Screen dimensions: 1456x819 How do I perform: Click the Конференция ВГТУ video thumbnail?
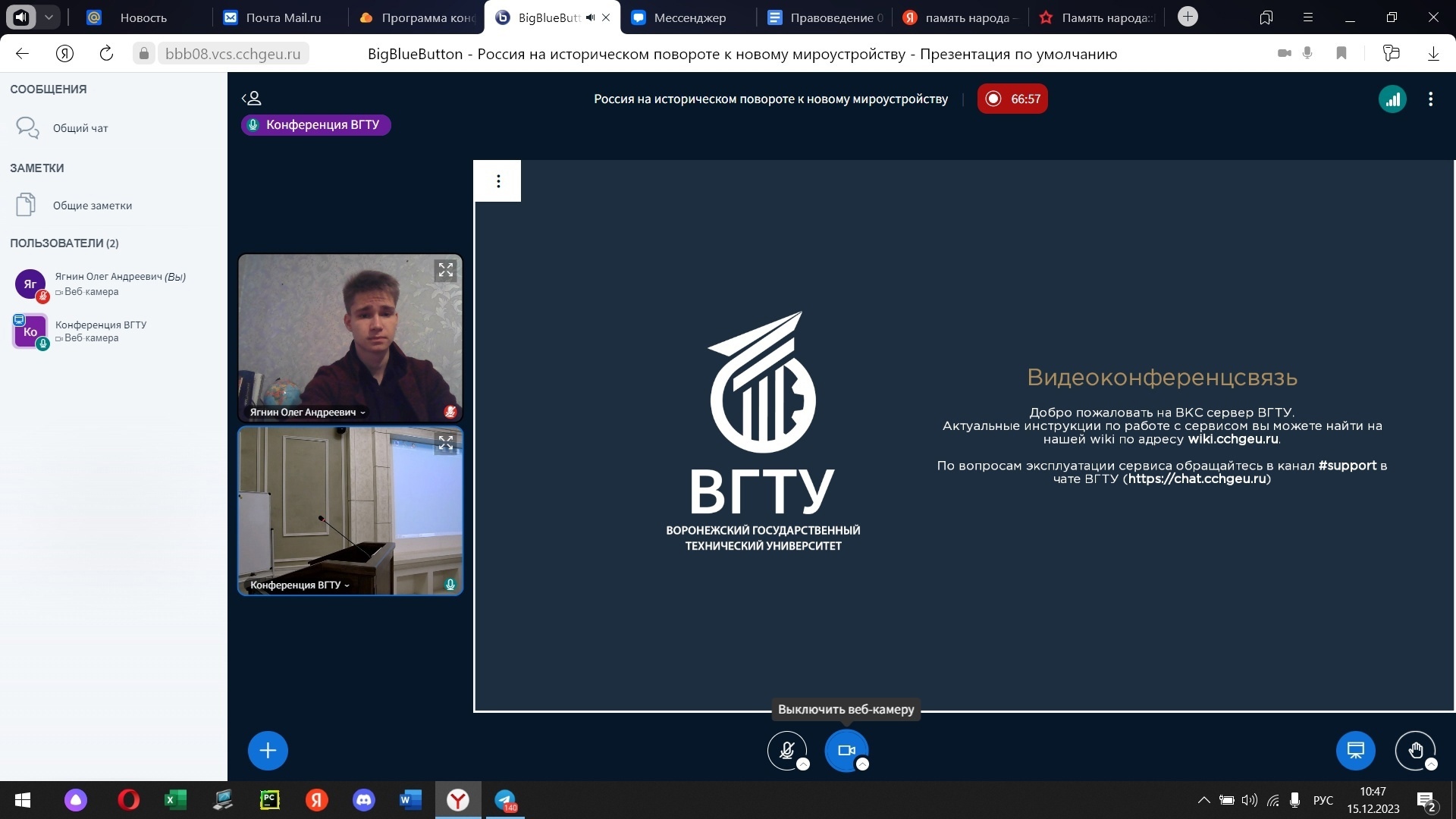coord(350,510)
